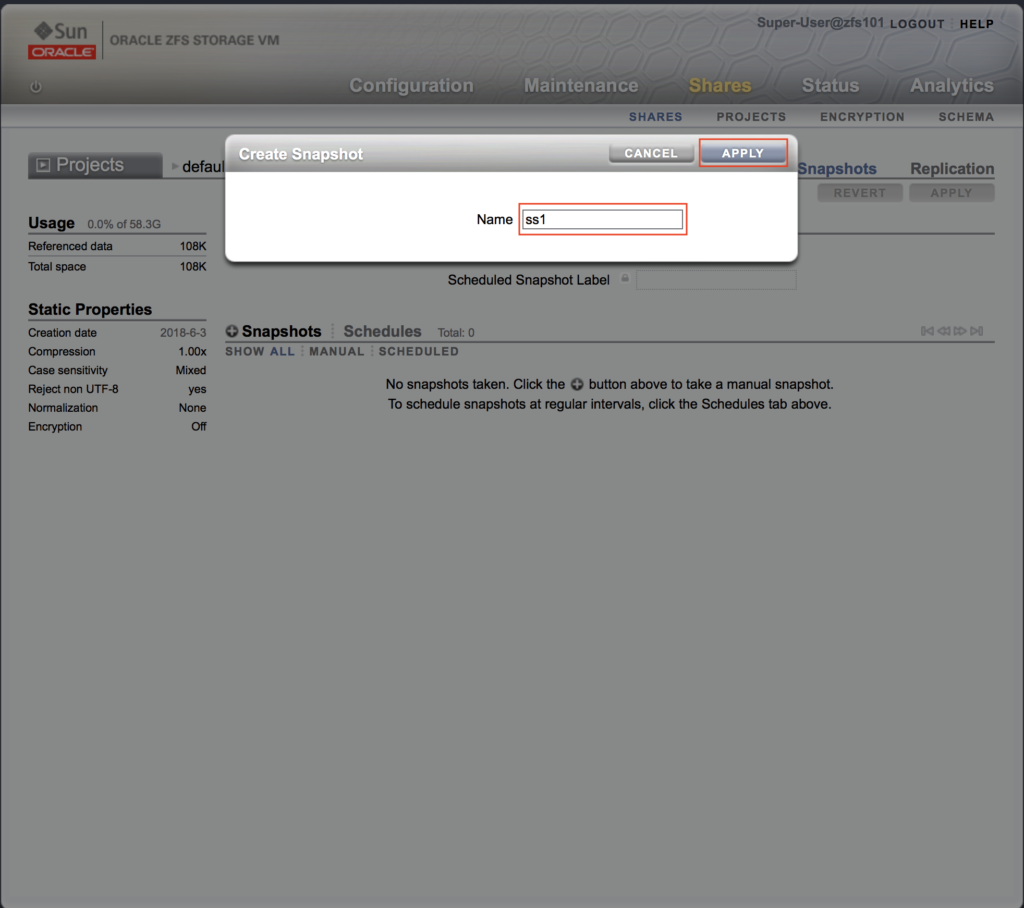Click the snapshot Name input field

point(602,219)
